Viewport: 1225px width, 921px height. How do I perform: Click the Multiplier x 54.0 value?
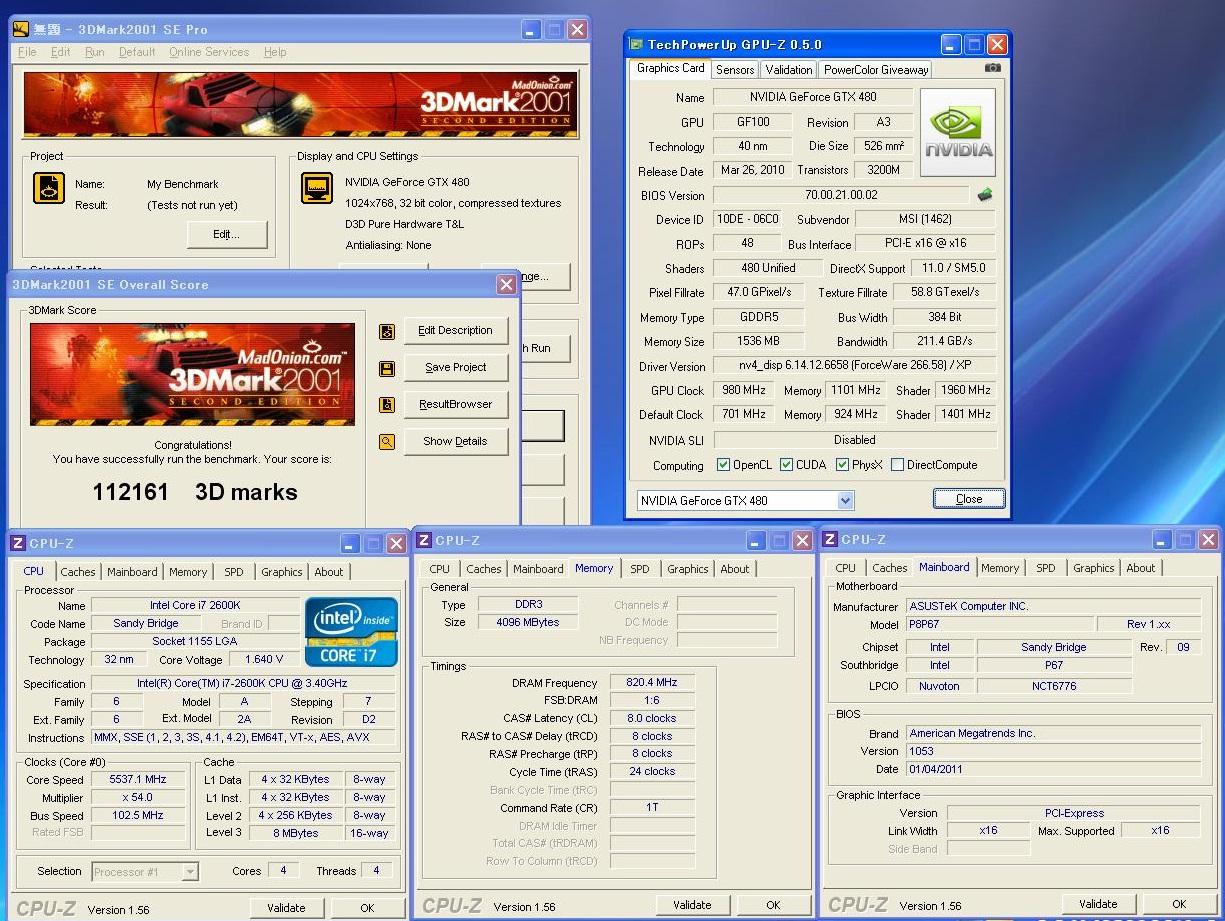[138, 798]
